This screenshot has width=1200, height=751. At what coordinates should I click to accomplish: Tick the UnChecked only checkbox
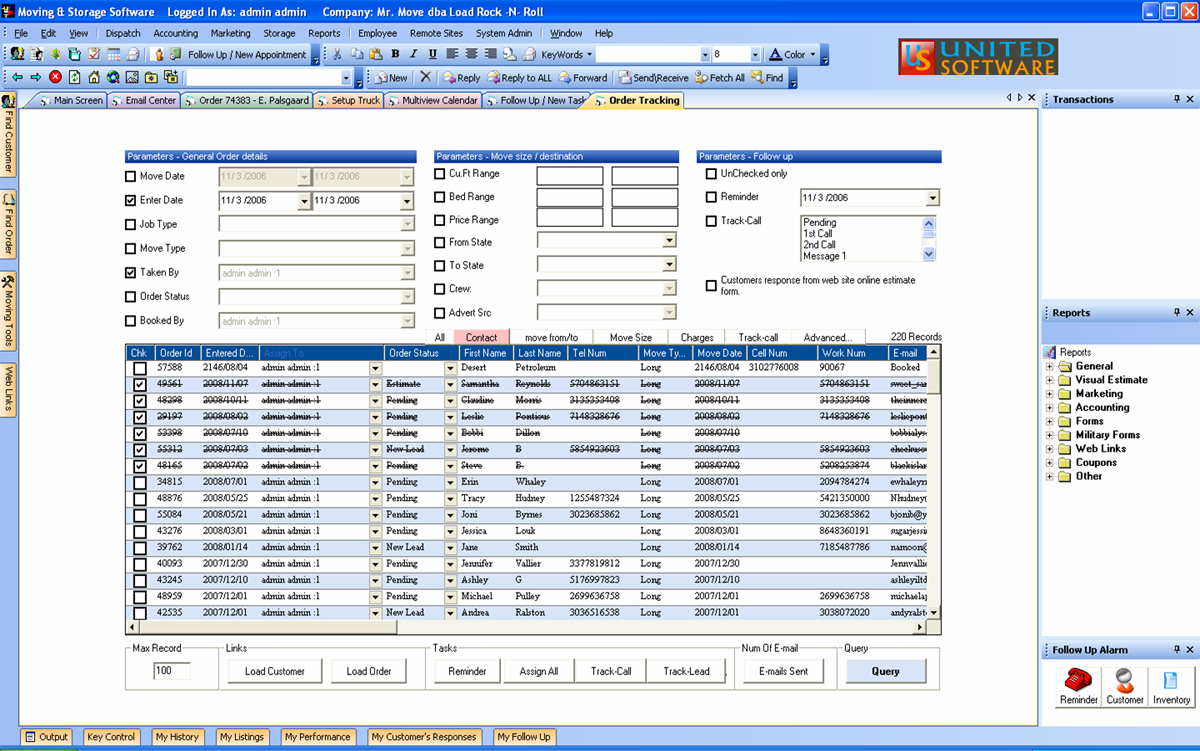point(712,174)
